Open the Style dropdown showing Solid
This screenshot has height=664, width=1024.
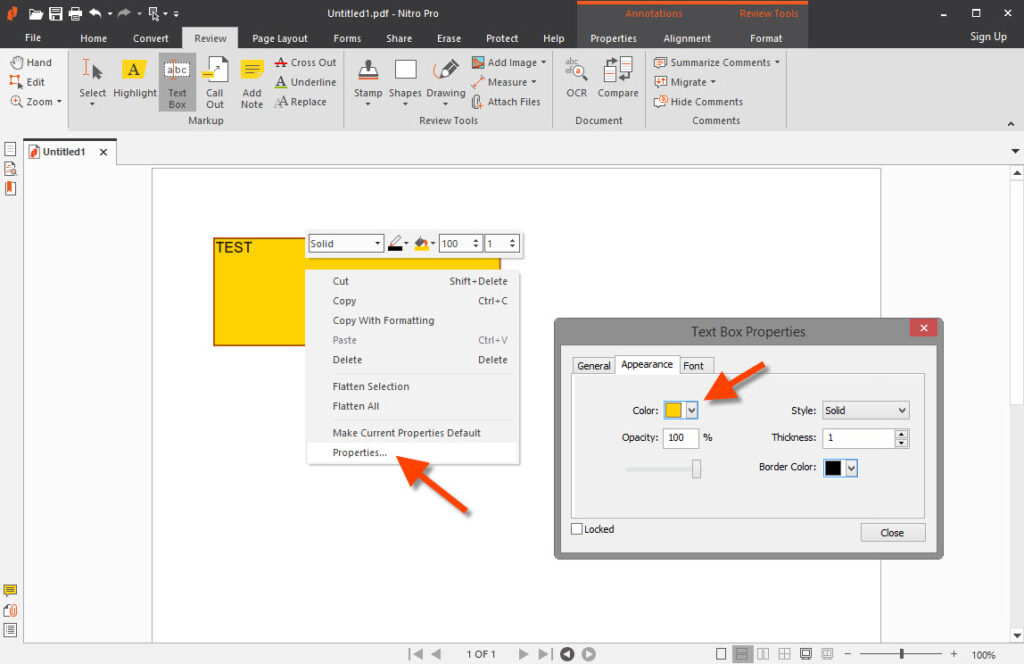pyautogui.click(x=864, y=410)
